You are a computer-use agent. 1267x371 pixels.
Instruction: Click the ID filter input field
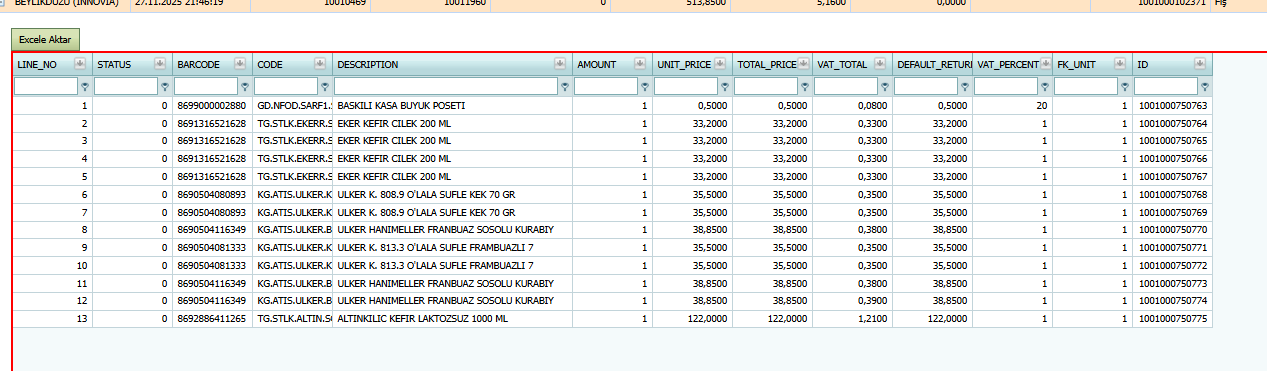[x=1166, y=87]
